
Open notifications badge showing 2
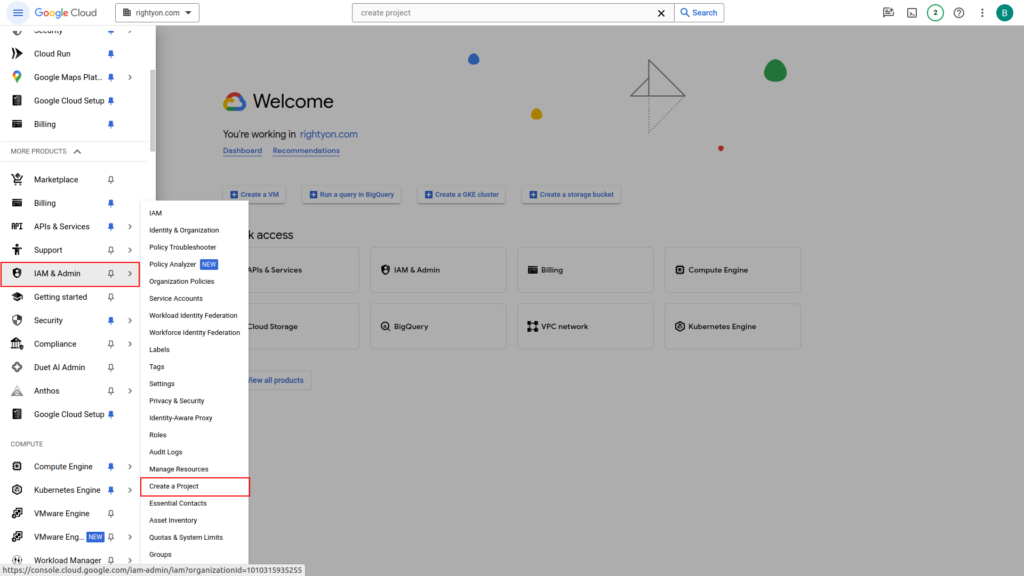[935, 13]
